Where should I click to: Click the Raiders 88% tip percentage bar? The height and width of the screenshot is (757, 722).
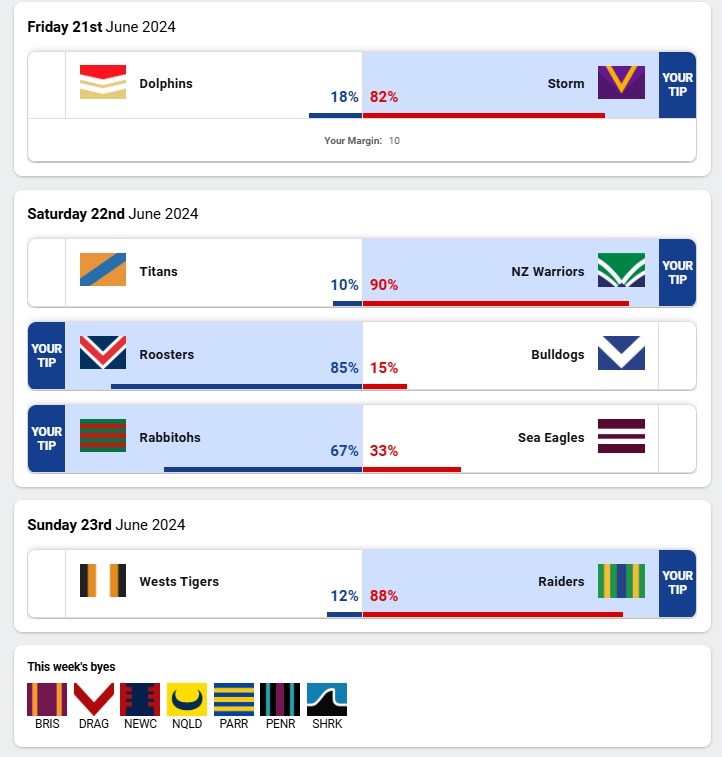pyautogui.click(x=492, y=614)
